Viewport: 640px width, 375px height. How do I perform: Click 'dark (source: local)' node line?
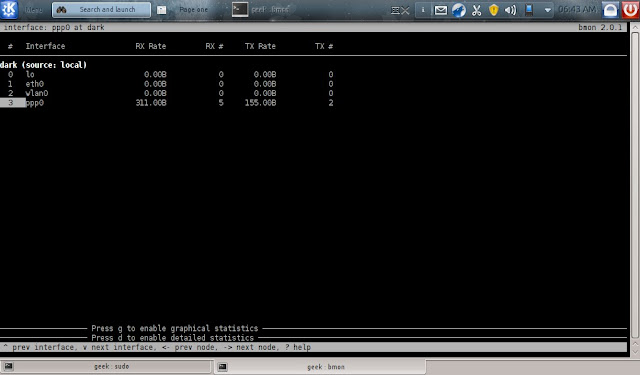point(43,65)
